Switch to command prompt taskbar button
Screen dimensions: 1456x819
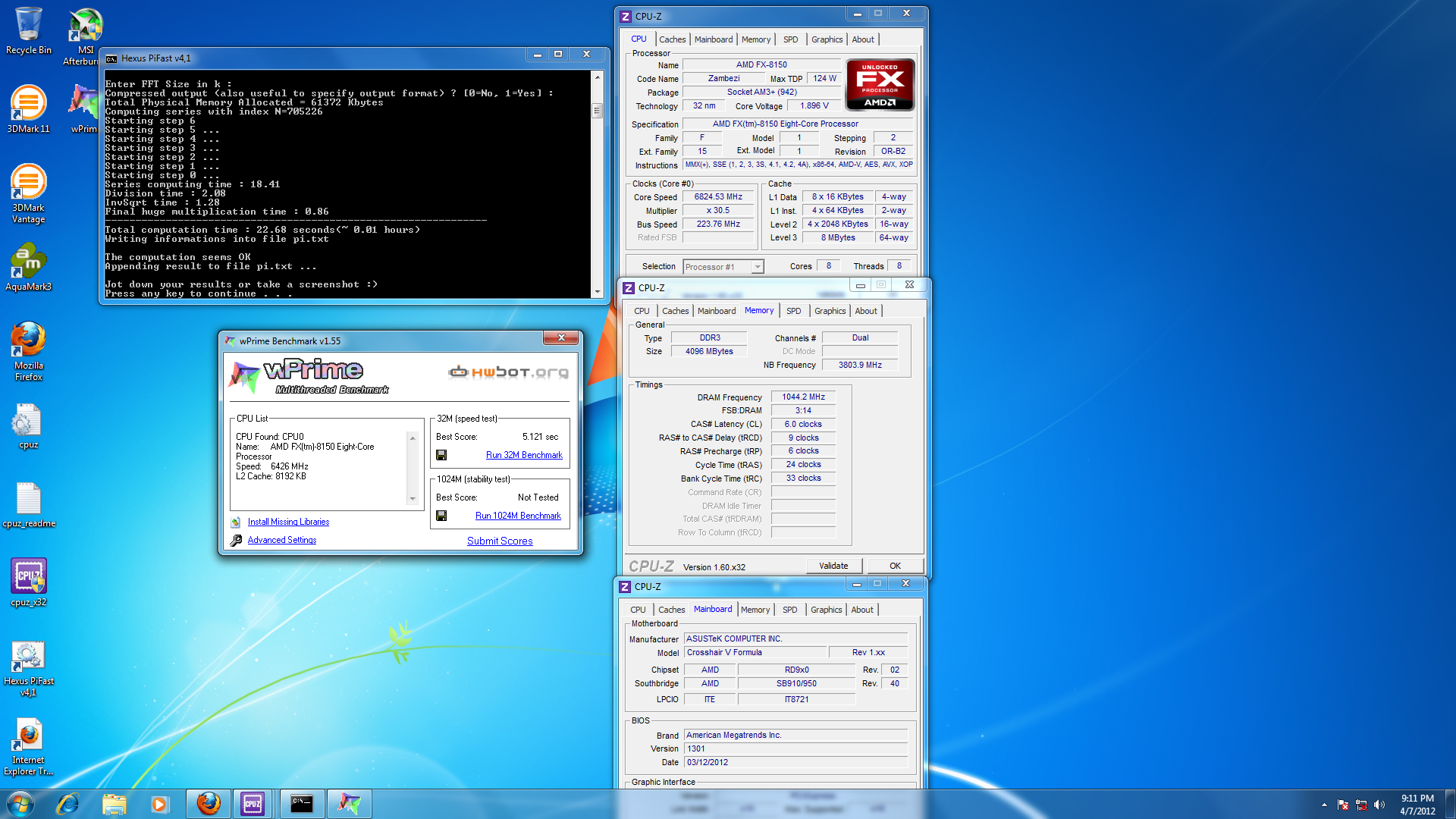pos(302,804)
